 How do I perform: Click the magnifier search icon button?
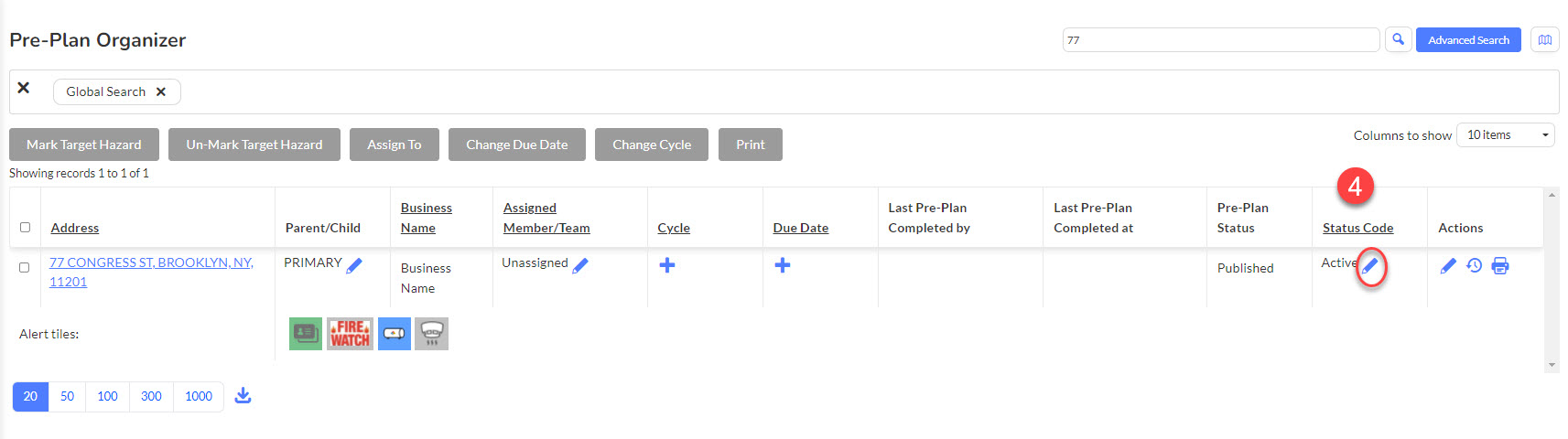click(1398, 39)
